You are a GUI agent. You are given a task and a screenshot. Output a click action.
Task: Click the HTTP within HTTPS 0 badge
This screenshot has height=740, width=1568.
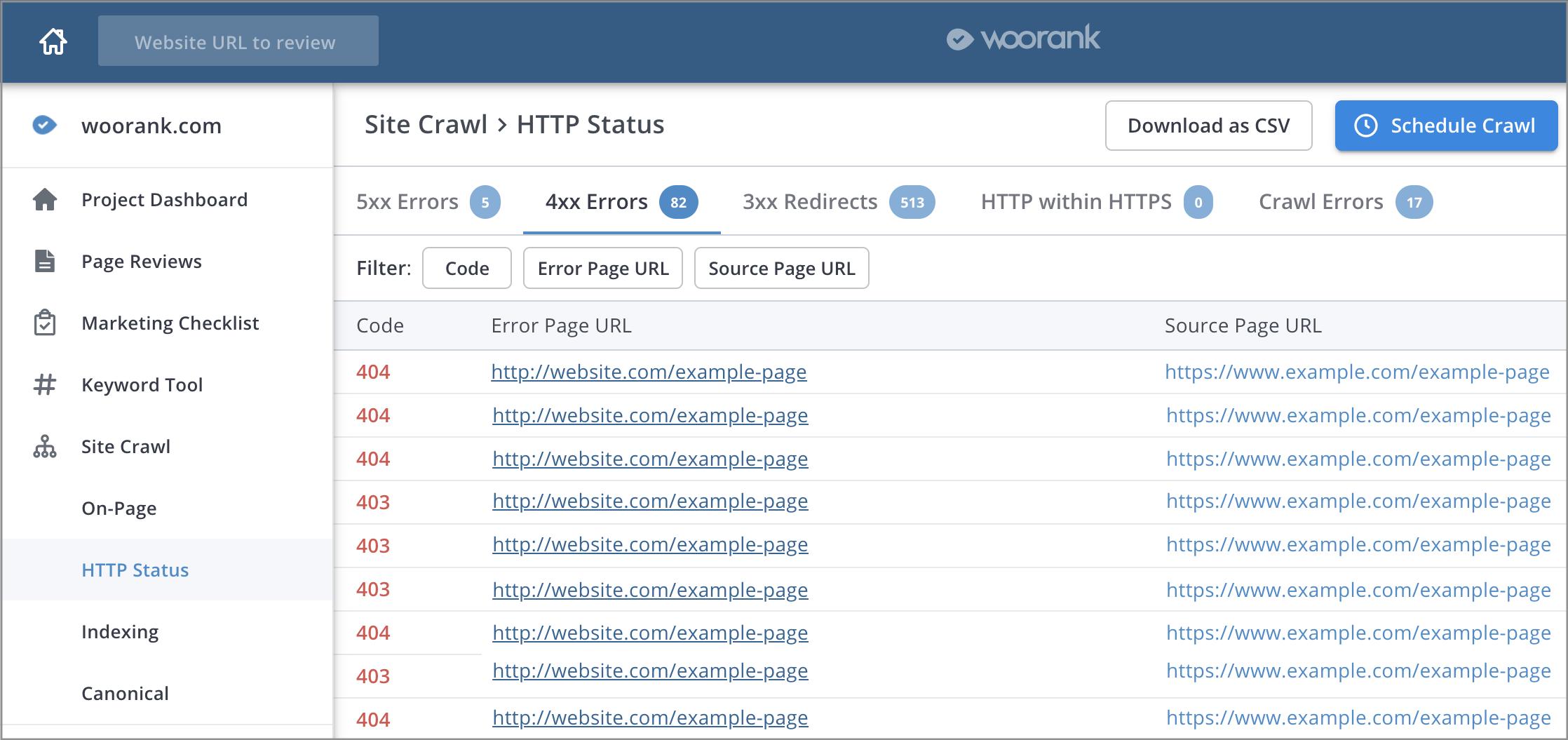[1198, 203]
